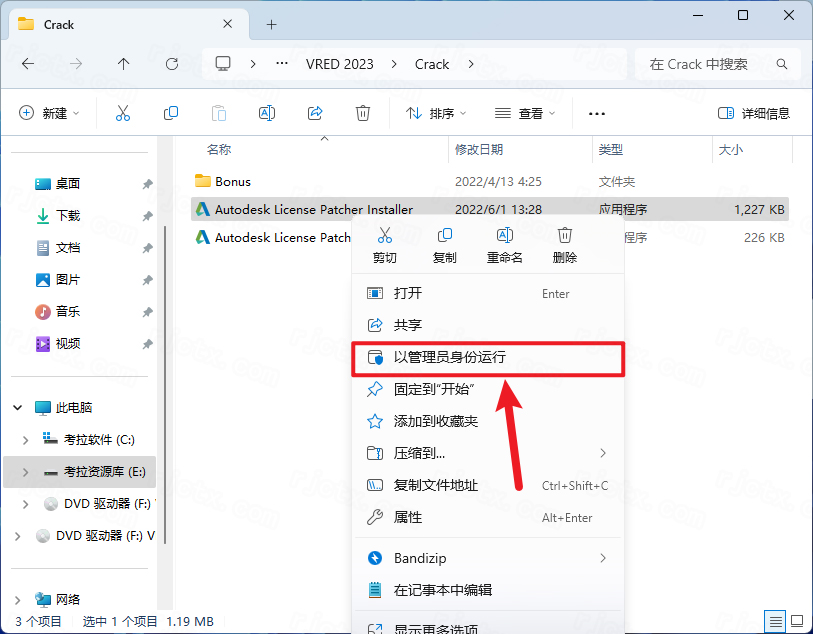Unpin 桌面 from quick access
813x634 pixels.
tap(147, 184)
